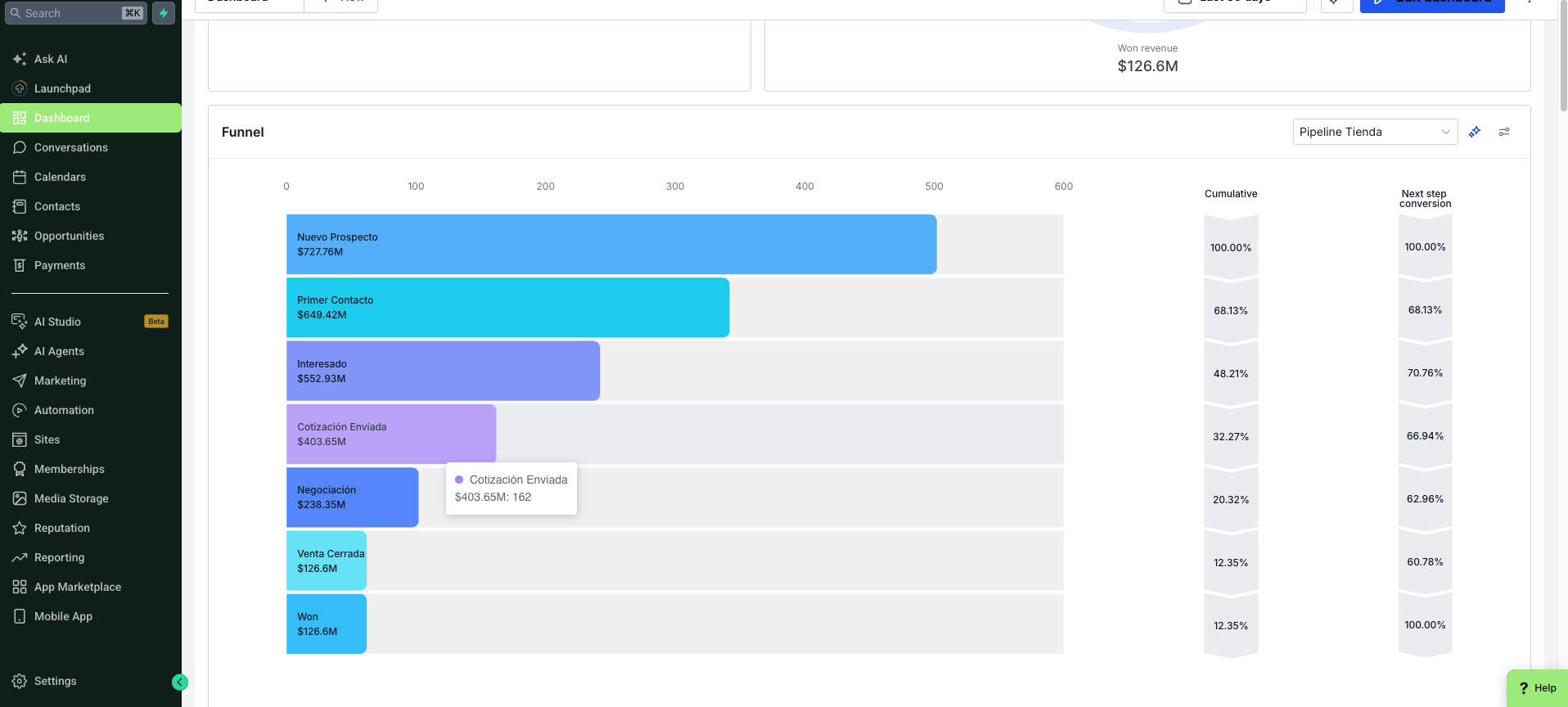The width and height of the screenshot is (1568, 707).
Task: Click the page vertical scrollbar
Action: [1563, 57]
